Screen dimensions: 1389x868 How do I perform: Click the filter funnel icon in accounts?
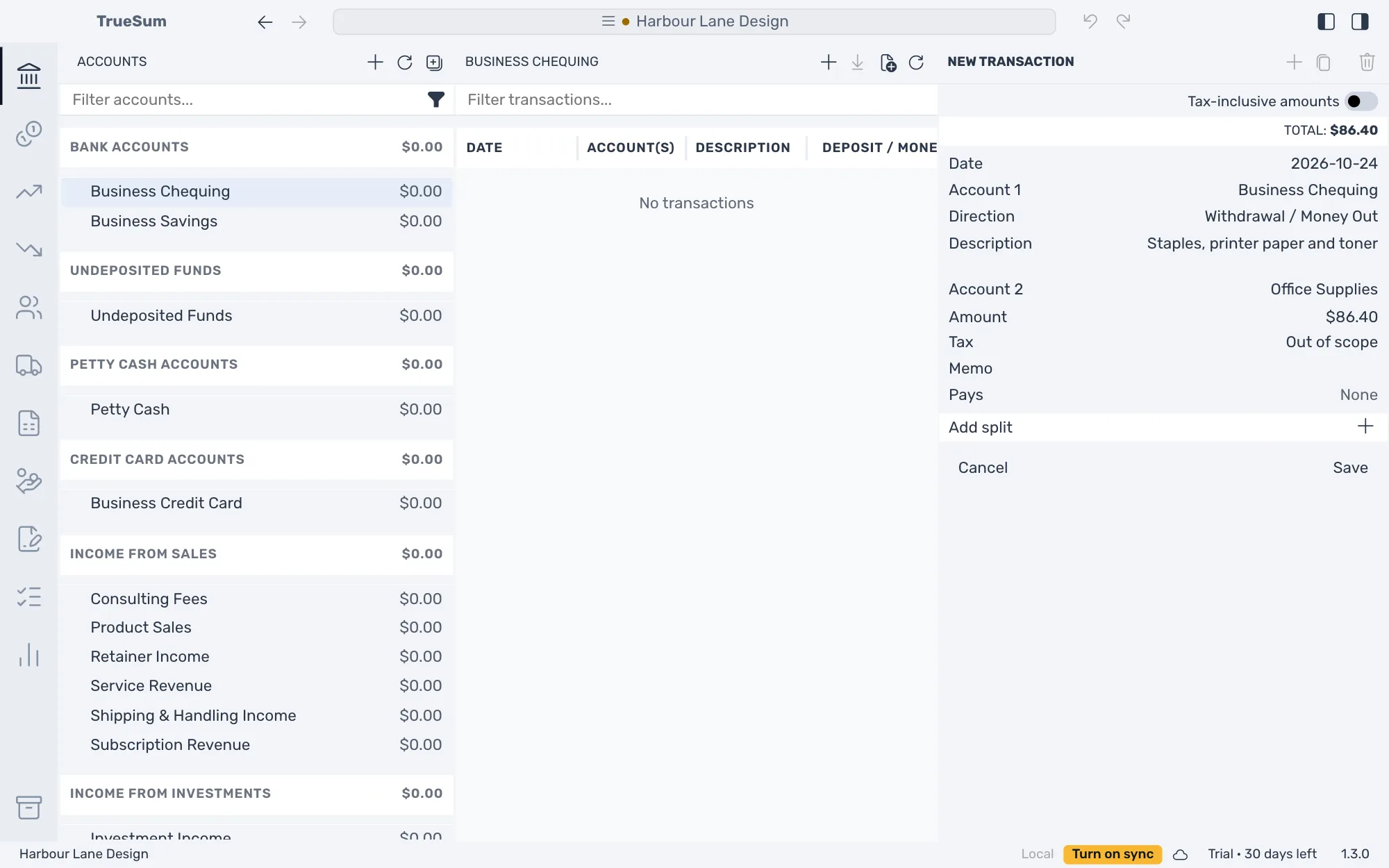(435, 100)
